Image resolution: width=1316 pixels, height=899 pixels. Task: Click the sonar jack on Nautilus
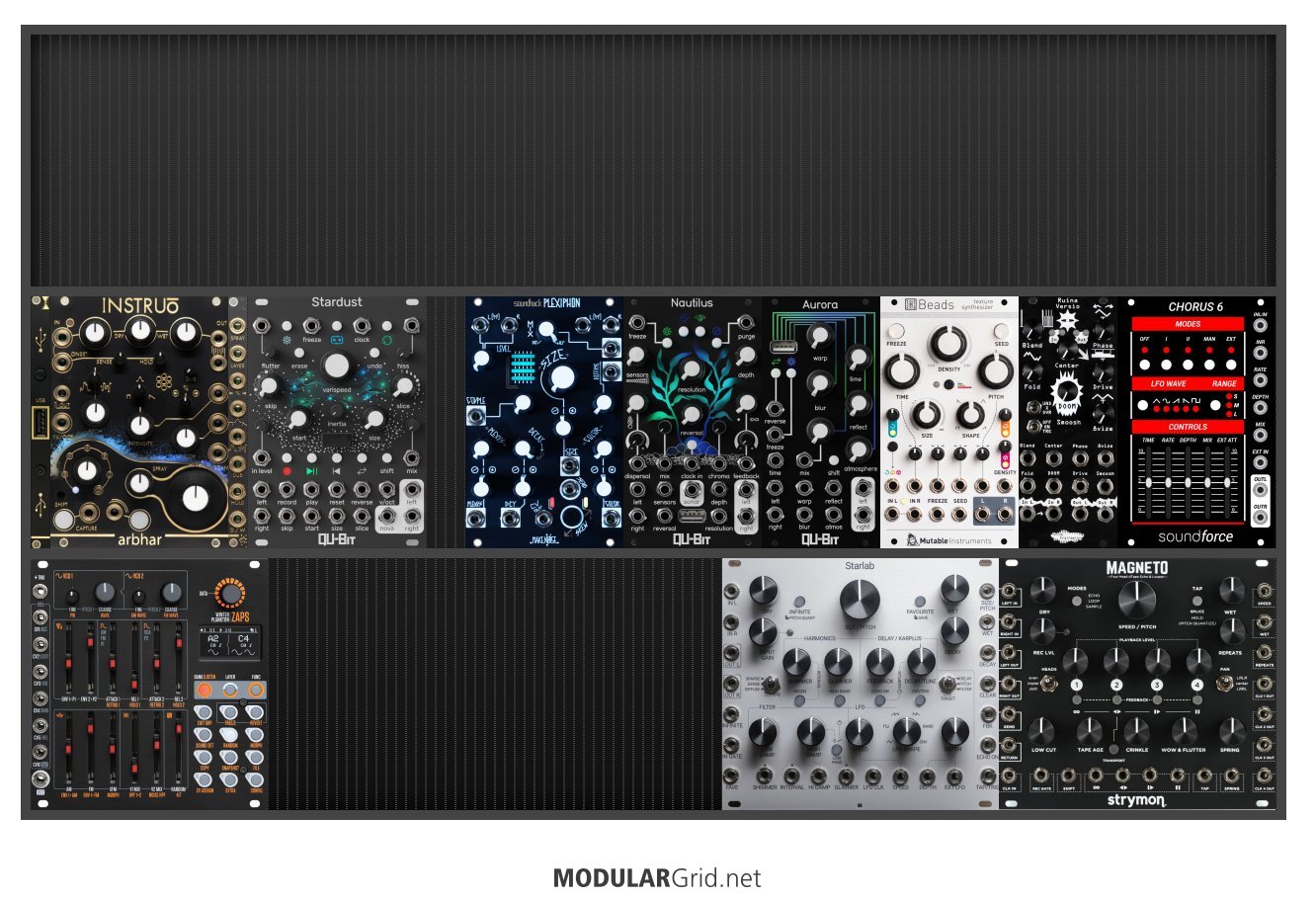click(692, 490)
